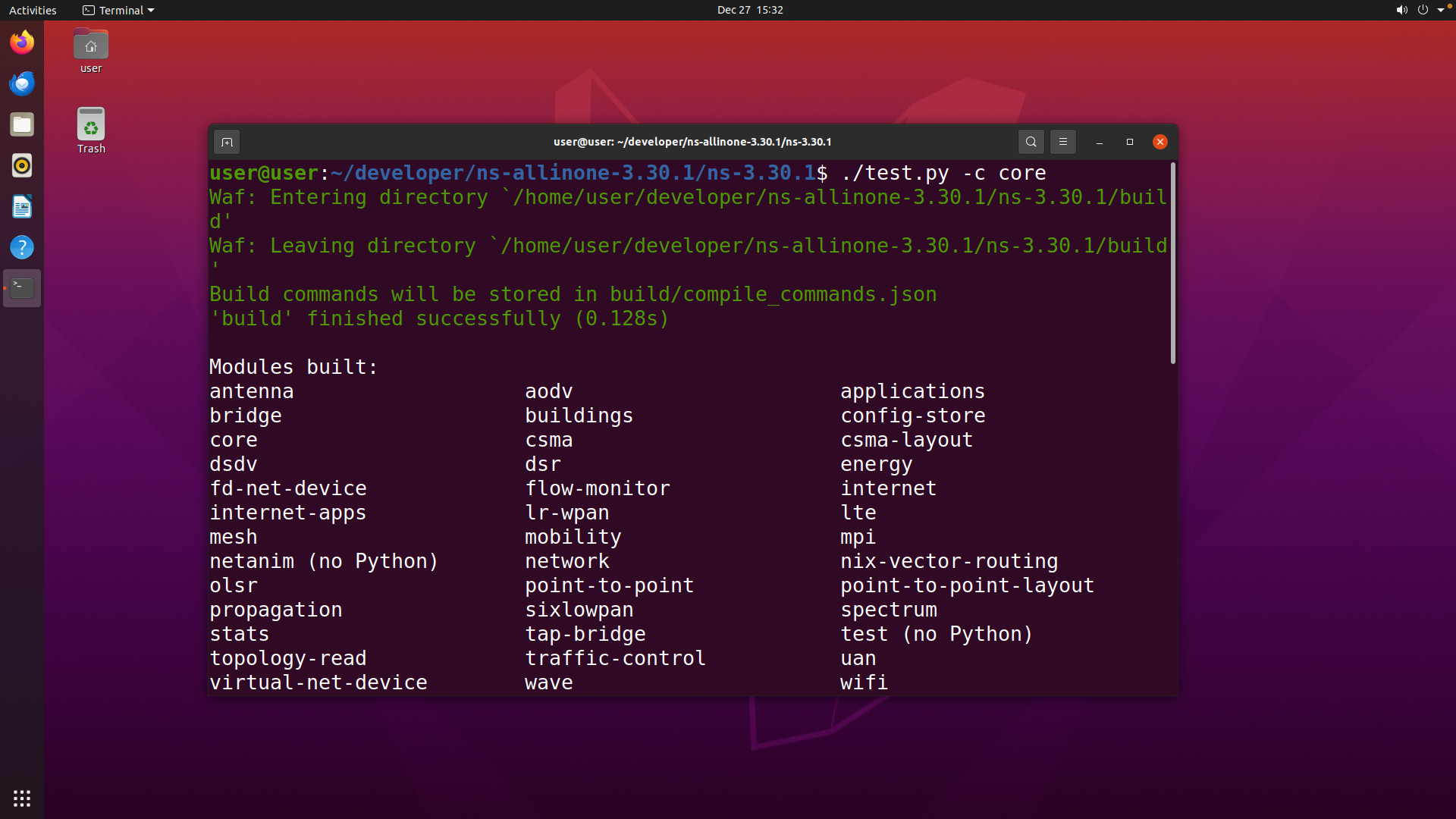Click the volume icon in top bar
This screenshot has width=1456, height=819.
pyautogui.click(x=1401, y=10)
